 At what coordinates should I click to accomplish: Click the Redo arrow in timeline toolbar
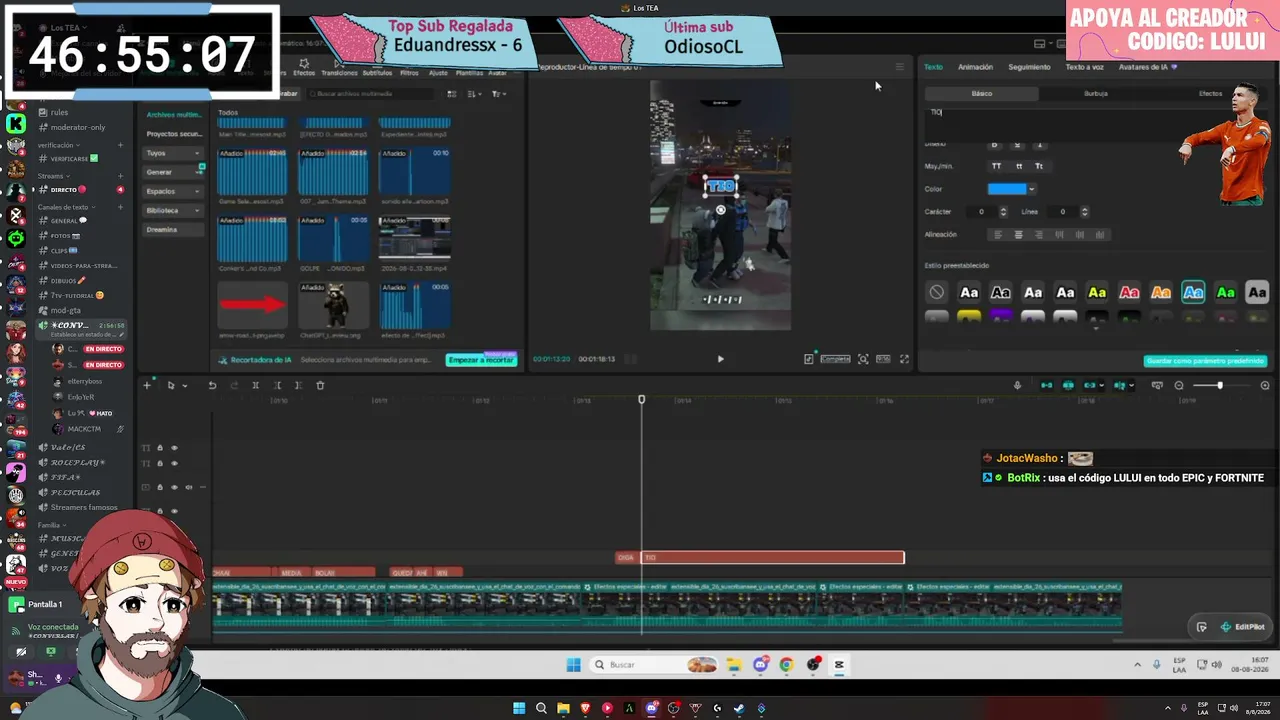pos(233,385)
